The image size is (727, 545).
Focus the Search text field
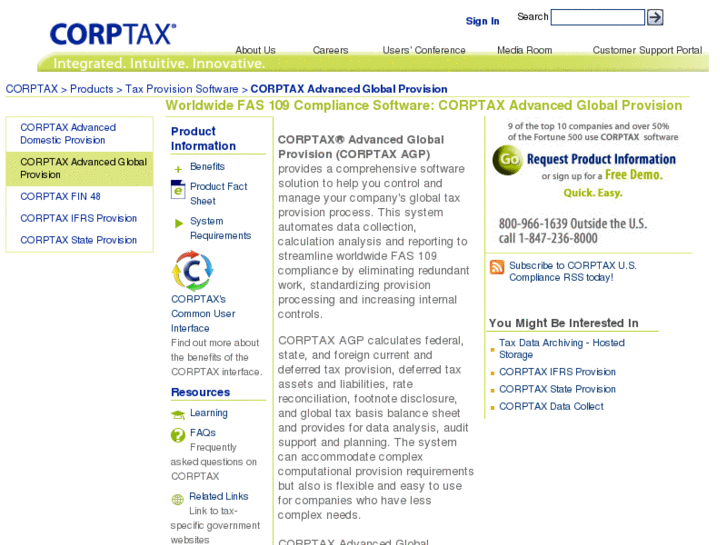[597, 17]
